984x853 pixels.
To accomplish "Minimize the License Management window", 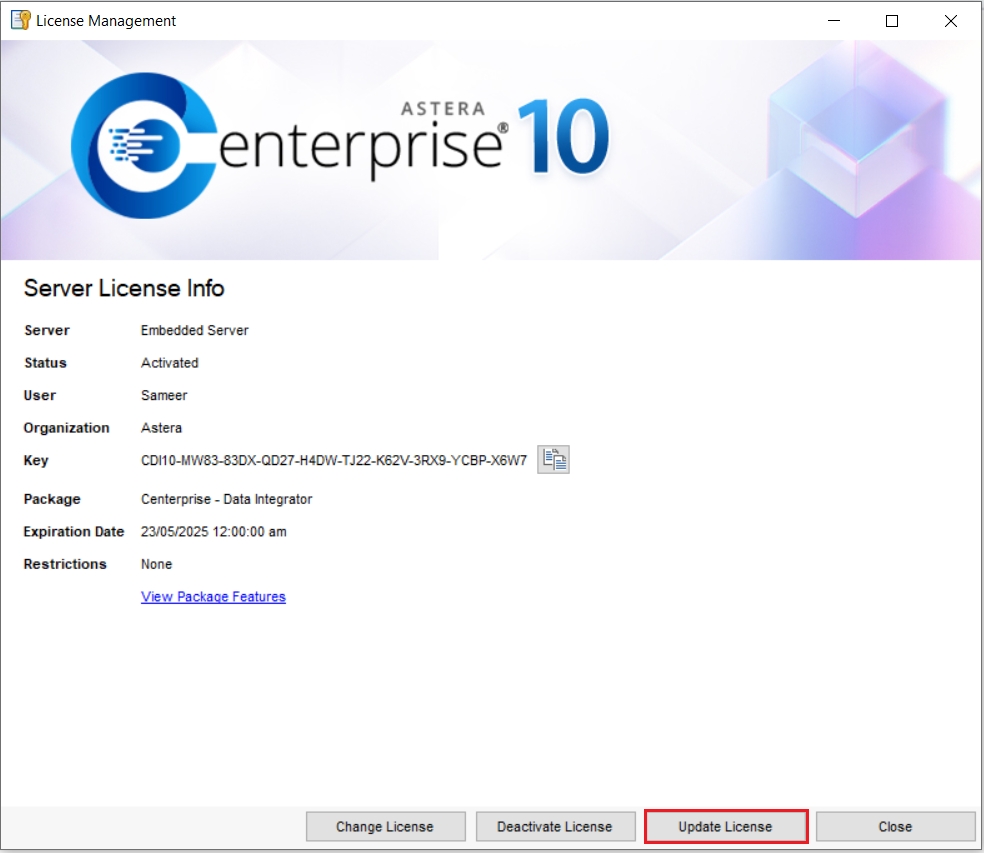I will [x=834, y=21].
